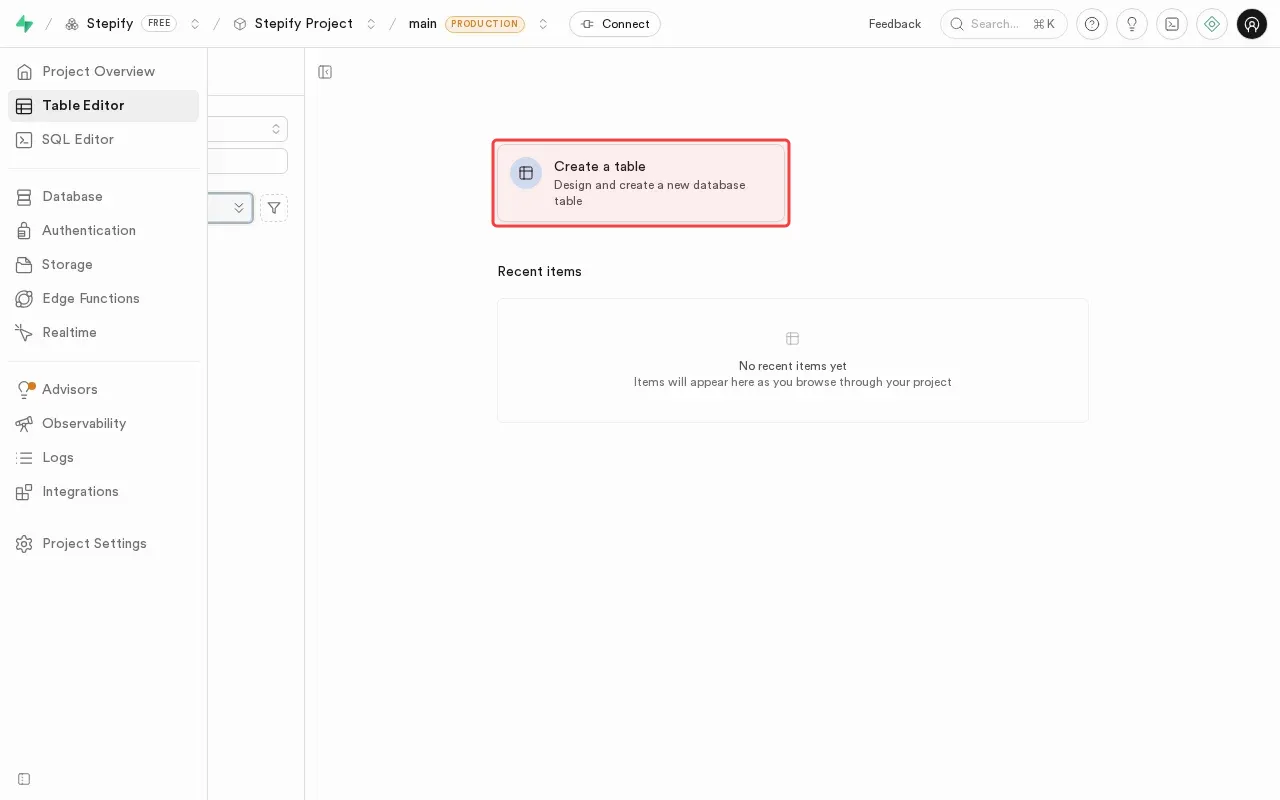The width and height of the screenshot is (1280, 800).
Task: Click the Create a table card
Action: pos(641,183)
